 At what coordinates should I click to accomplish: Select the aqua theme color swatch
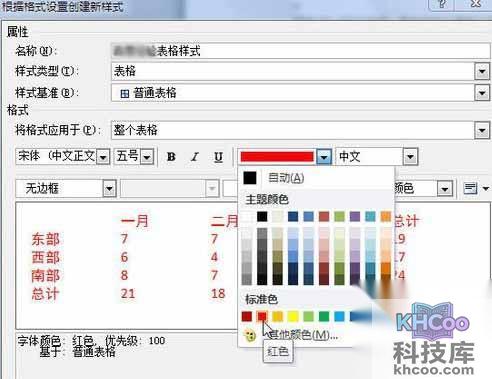[370, 217]
